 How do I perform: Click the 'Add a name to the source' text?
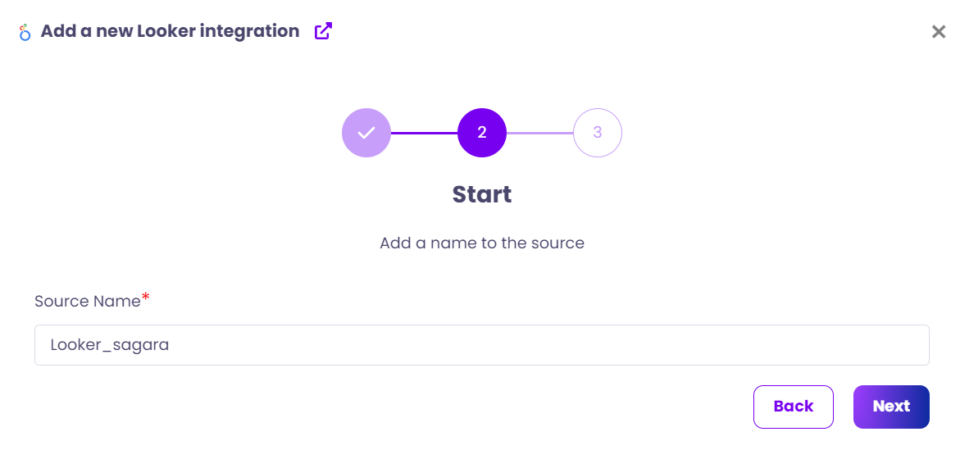[482, 243]
